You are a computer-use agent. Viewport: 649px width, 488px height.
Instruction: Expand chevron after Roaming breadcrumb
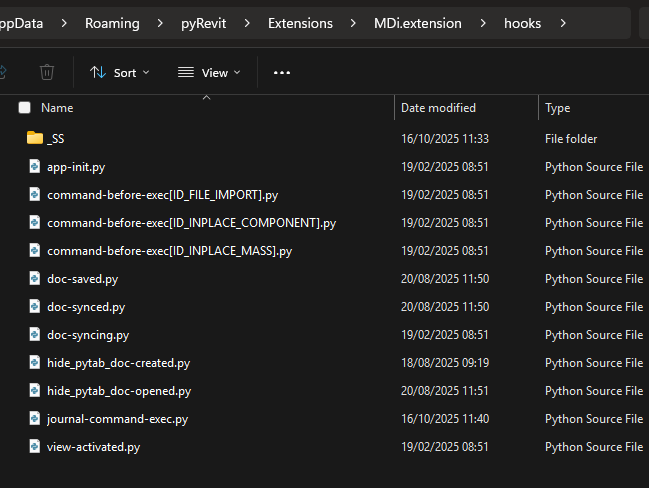pyautogui.click(x=160, y=23)
